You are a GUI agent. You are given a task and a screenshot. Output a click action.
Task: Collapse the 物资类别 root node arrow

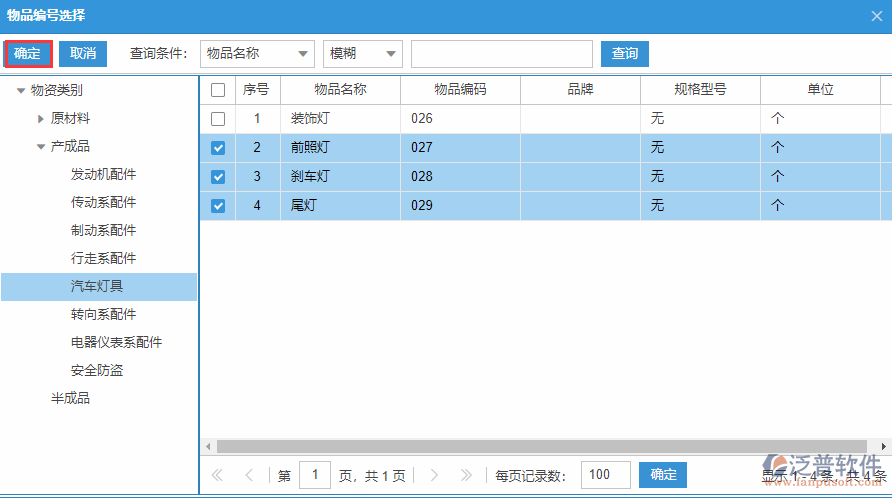pos(21,90)
